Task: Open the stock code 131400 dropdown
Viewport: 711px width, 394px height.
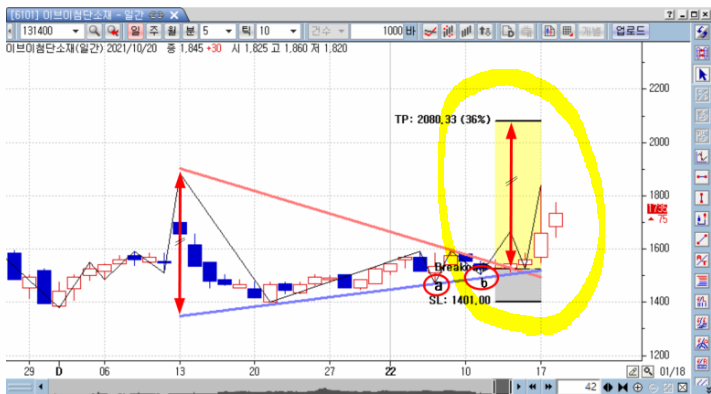Action: [75, 31]
